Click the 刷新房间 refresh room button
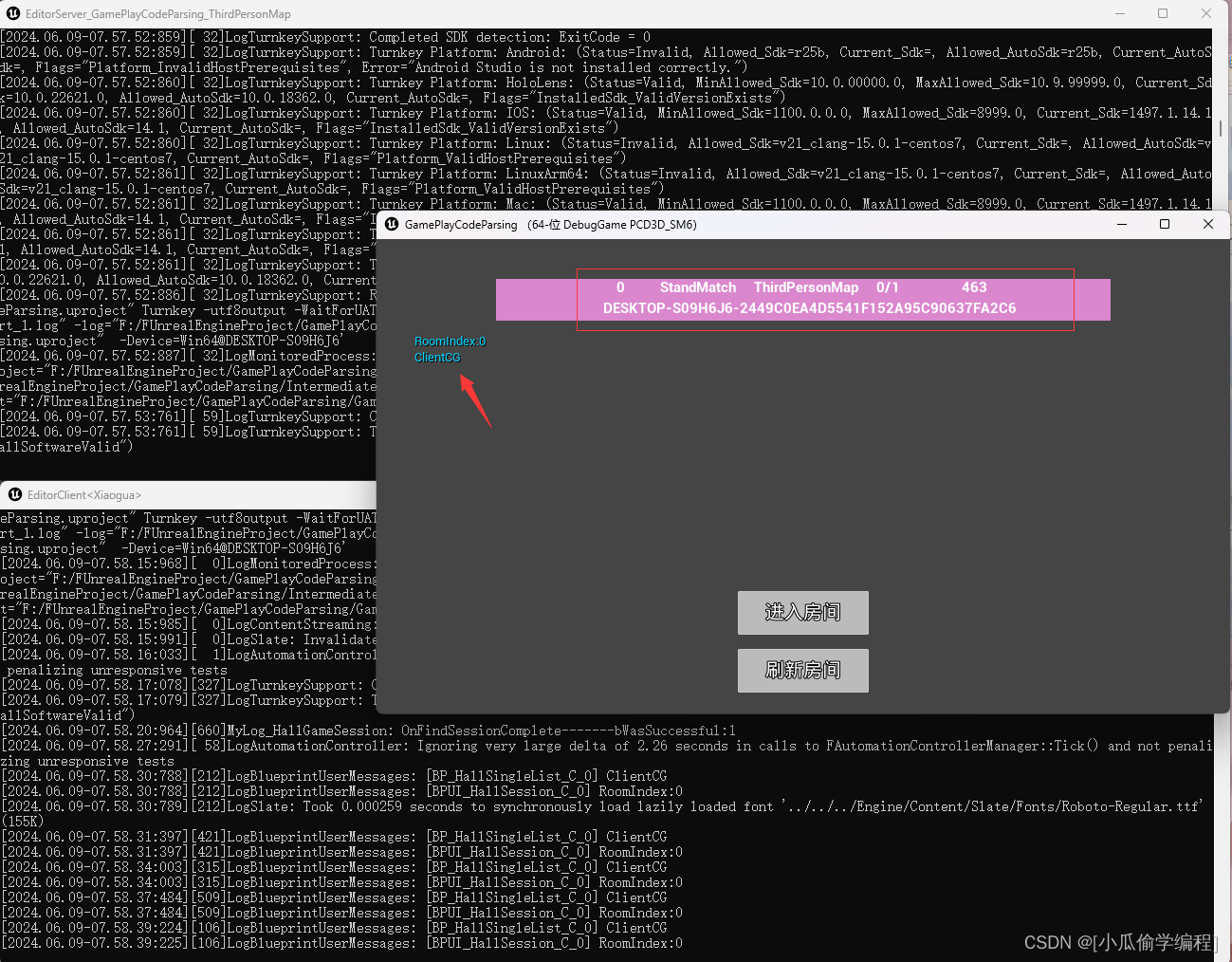The height and width of the screenshot is (962, 1232). [x=802, y=671]
